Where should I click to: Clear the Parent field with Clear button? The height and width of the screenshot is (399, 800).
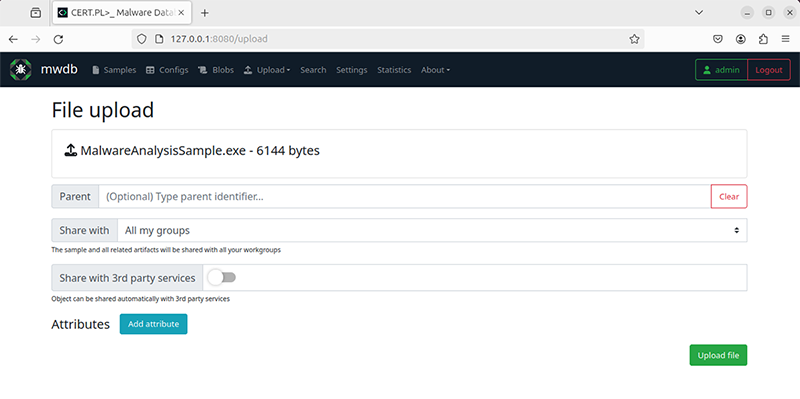pos(729,196)
